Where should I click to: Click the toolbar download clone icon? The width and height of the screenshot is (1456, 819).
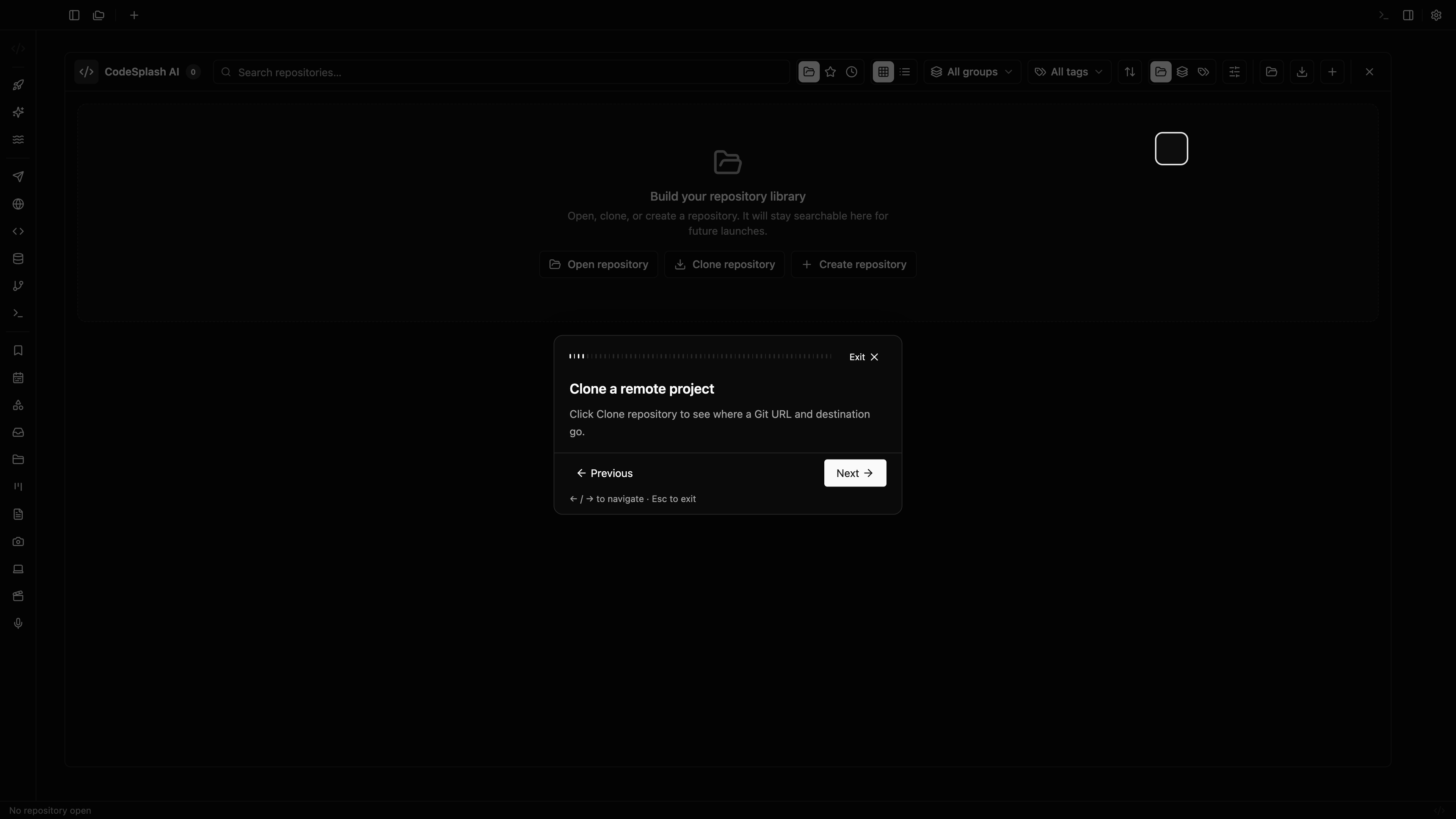[x=1302, y=72]
